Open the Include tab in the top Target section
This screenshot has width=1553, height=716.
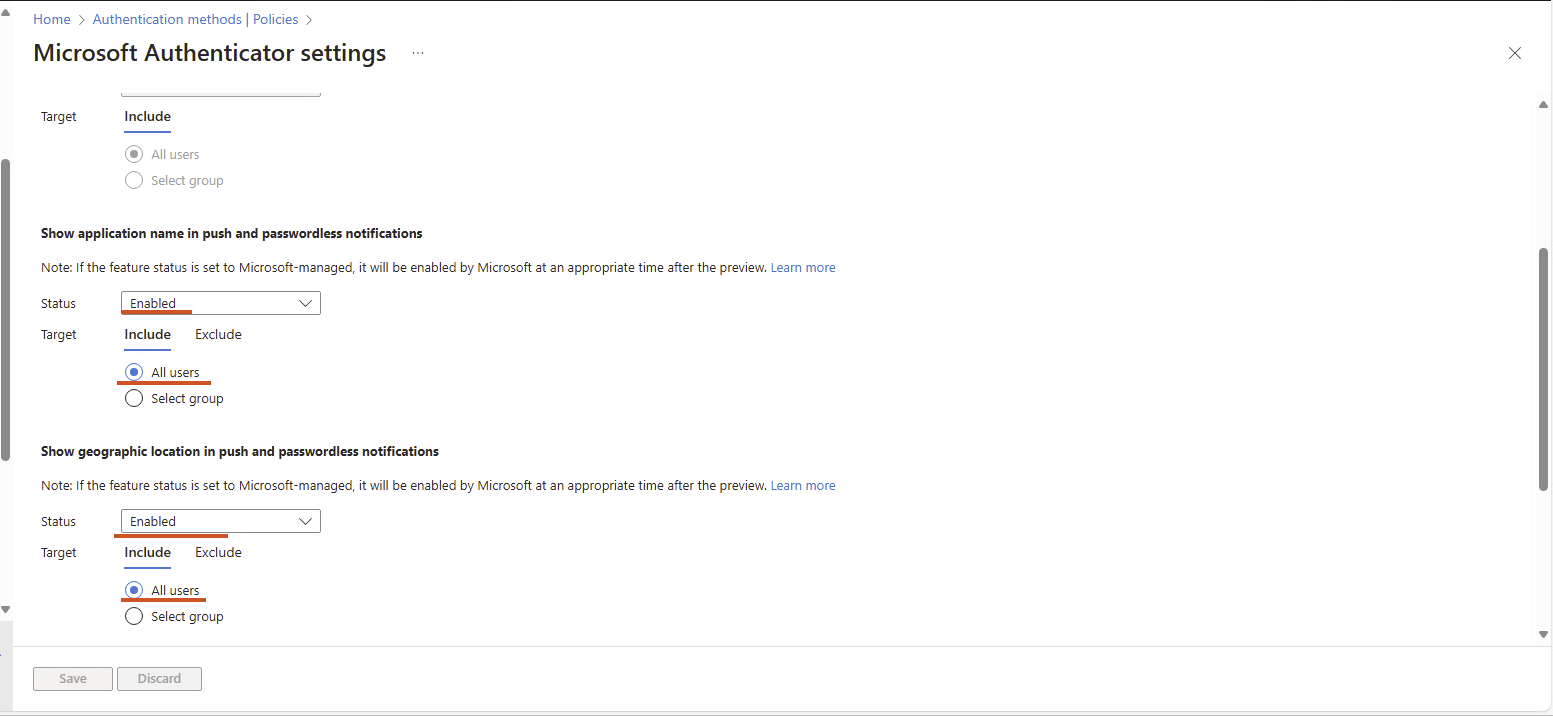(x=148, y=117)
